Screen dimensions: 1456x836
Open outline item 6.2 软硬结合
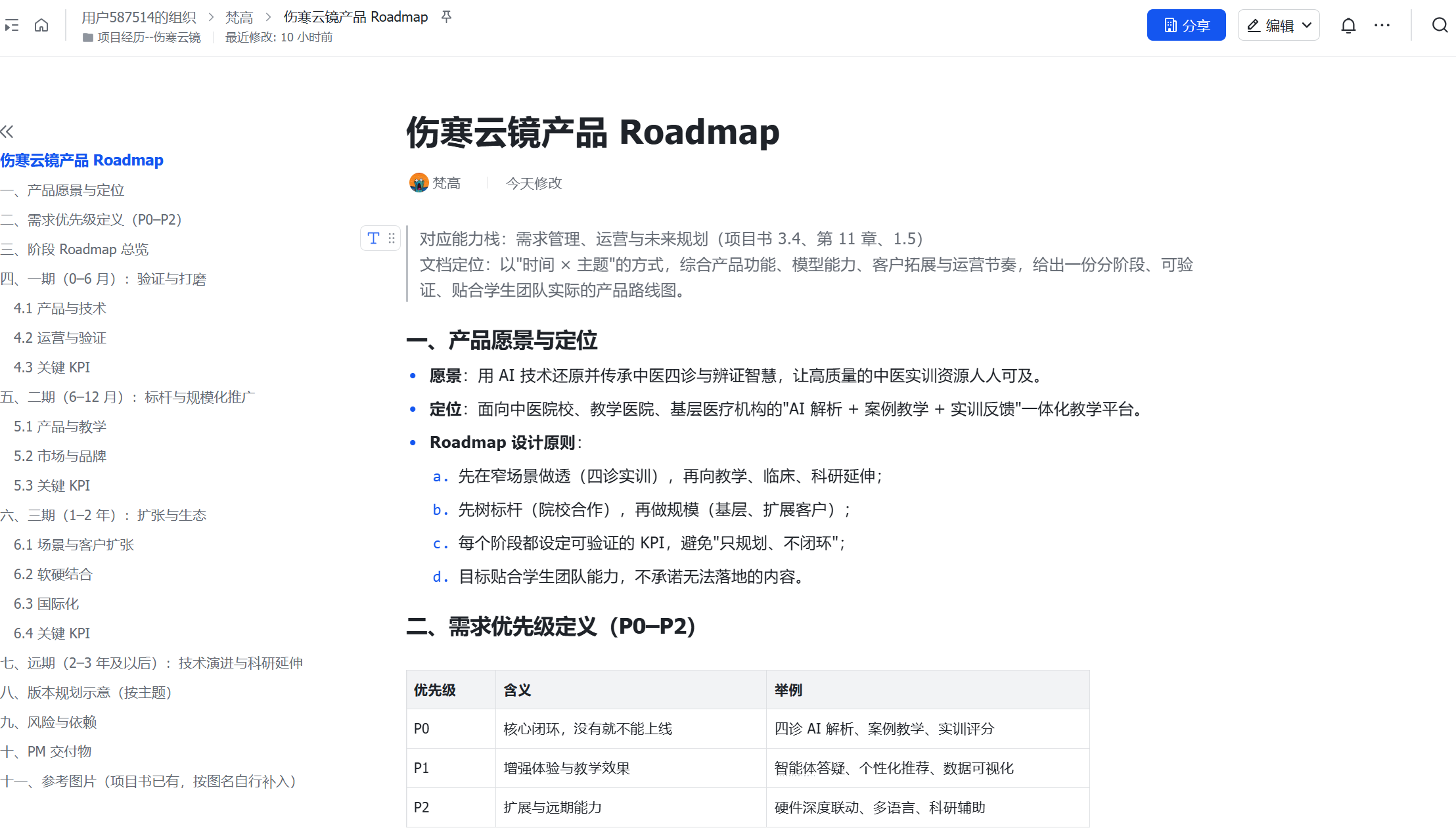coord(53,575)
